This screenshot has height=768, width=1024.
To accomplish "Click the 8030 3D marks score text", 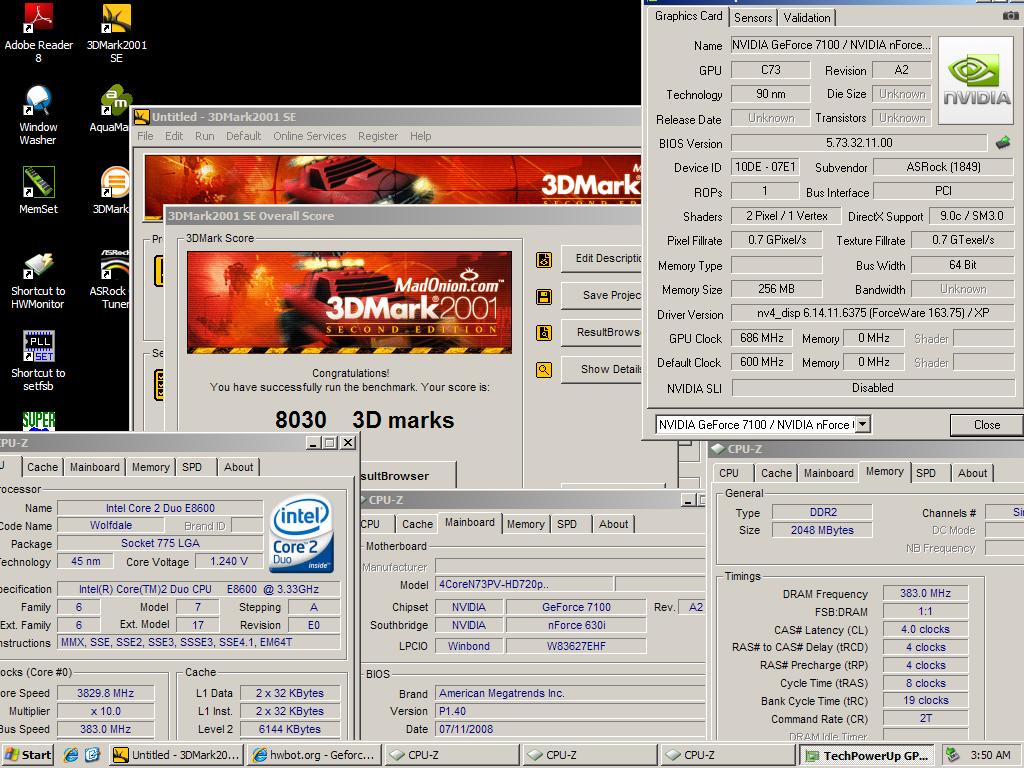I will click(x=364, y=420).
